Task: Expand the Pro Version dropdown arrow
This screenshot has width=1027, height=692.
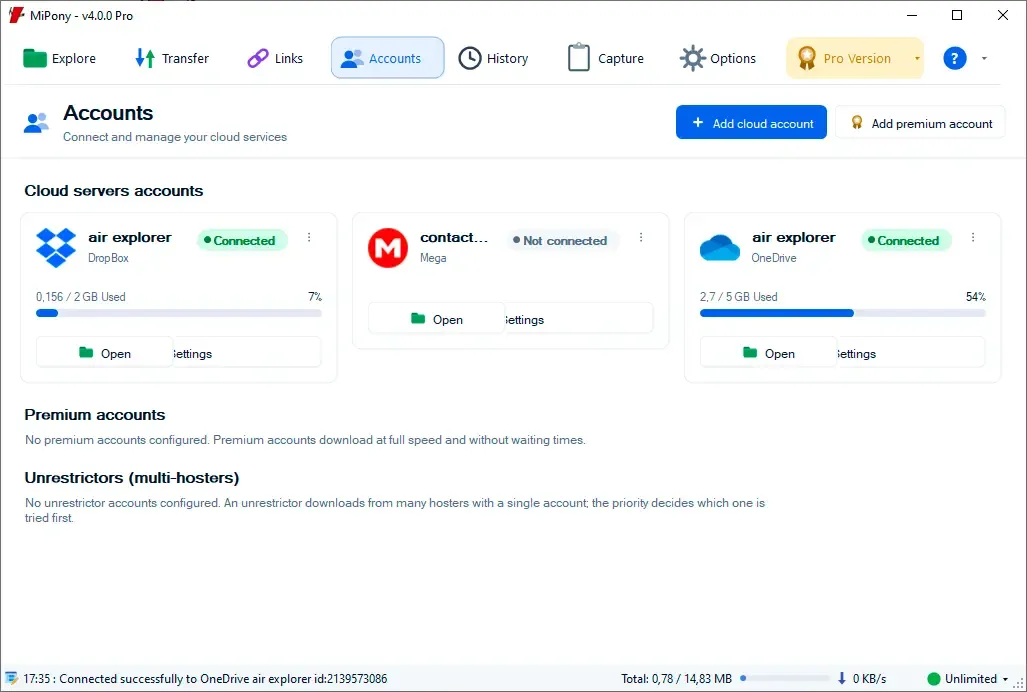Action: click(x=917, y=58)
